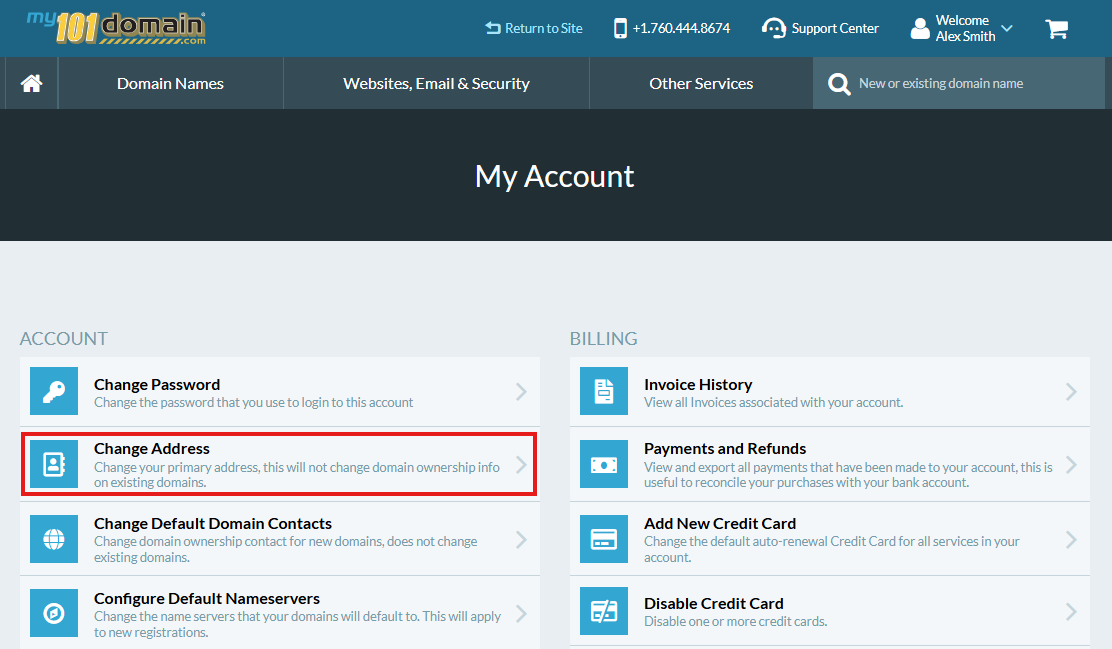Click the banknote icon for Payments and Refunds
This screenshot has height=649, width=1112.
pyautogui.click(x=604, y=465)
